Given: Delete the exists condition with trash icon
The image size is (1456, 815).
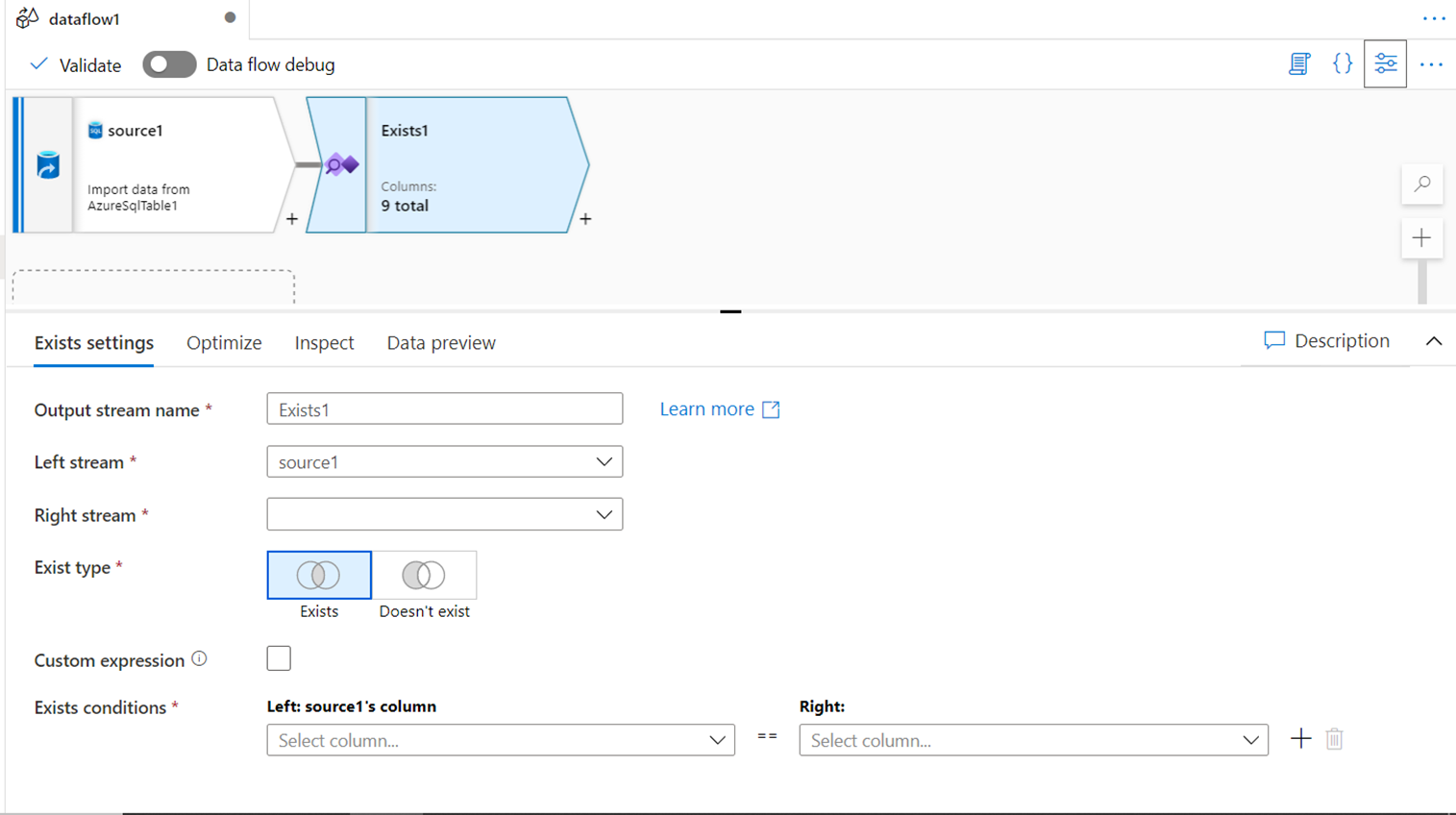Looking at the screenshot, I should coord(1334,739).
